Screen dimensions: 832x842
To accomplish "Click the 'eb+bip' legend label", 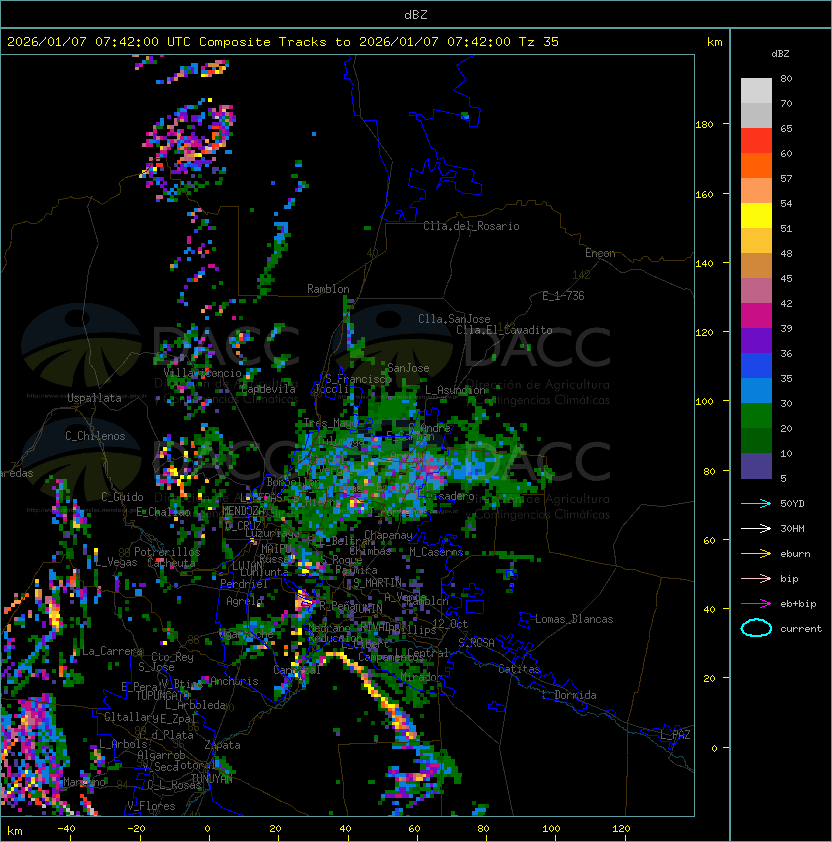I will [x=798, y=604].
